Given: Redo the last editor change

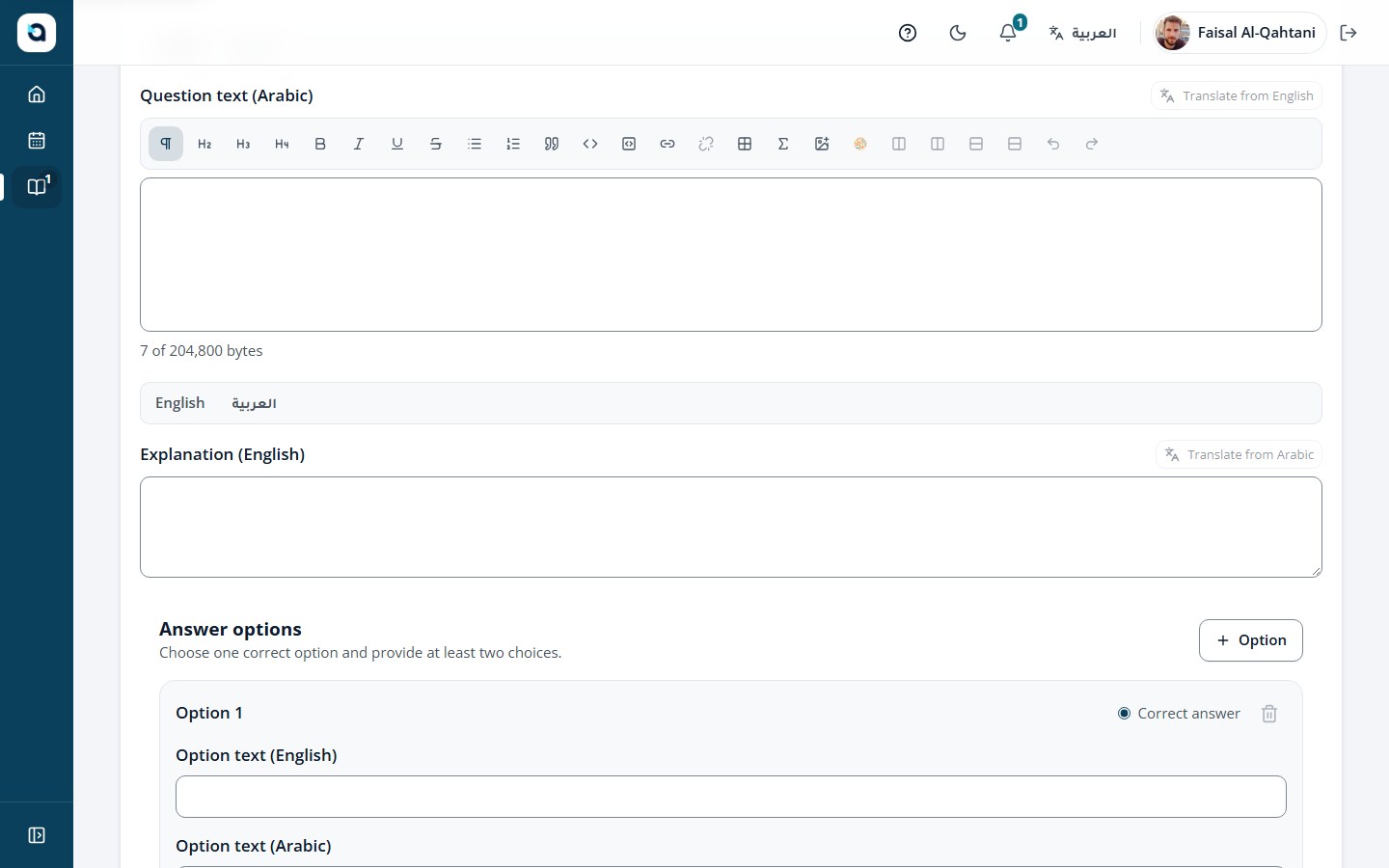Looking at the screenshot, I should 1092,144.
